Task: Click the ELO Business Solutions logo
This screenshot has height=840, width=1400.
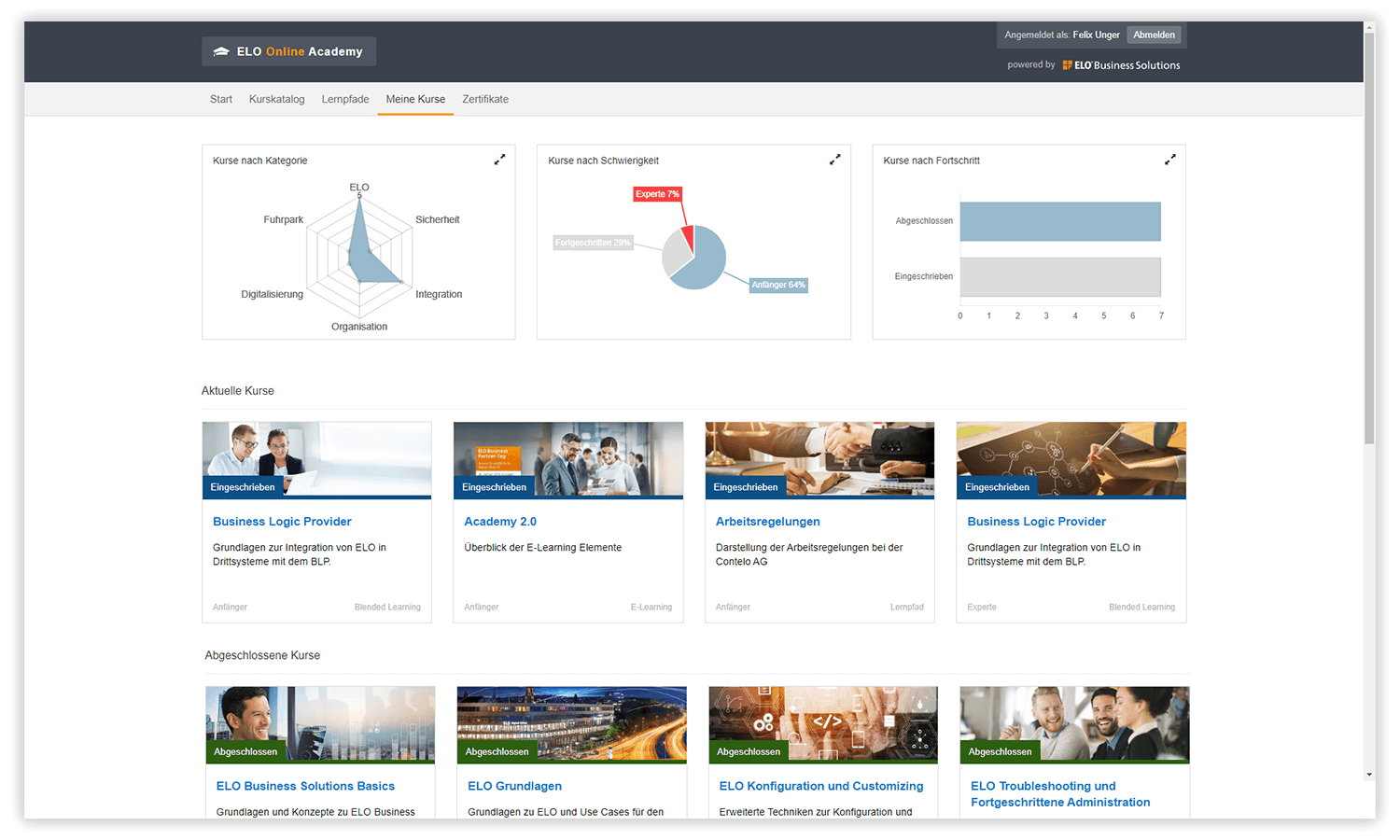Action: (x=1121, y=64)
